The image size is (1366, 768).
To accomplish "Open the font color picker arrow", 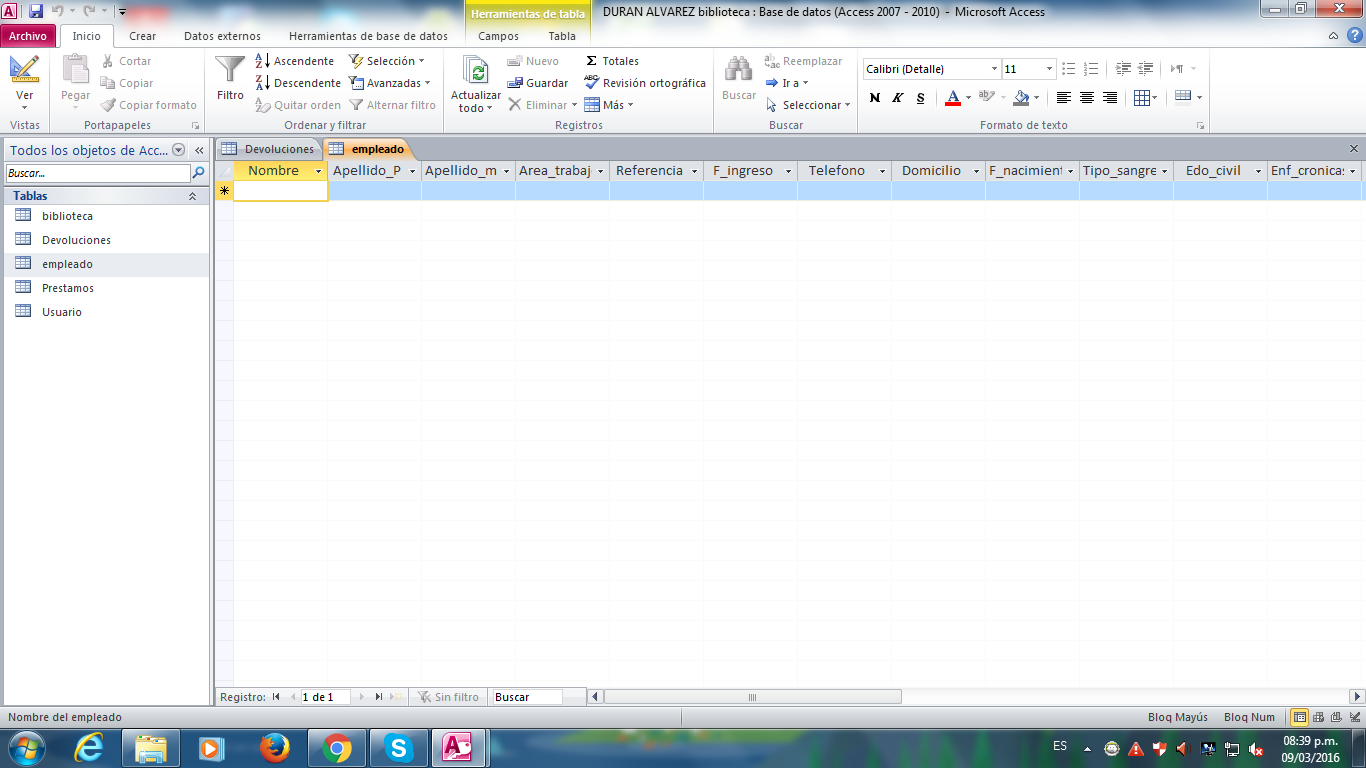I will [x=968, y=98].
